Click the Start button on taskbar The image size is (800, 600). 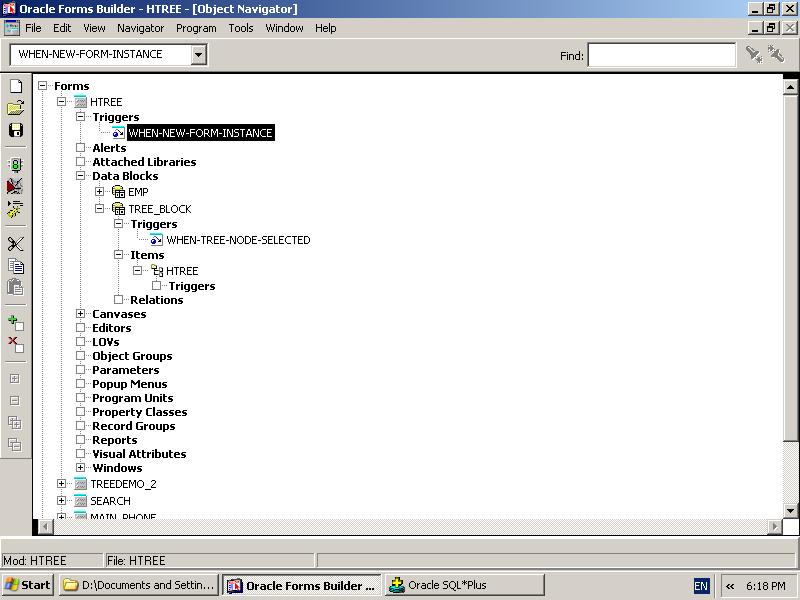click(x=28, y=585)
